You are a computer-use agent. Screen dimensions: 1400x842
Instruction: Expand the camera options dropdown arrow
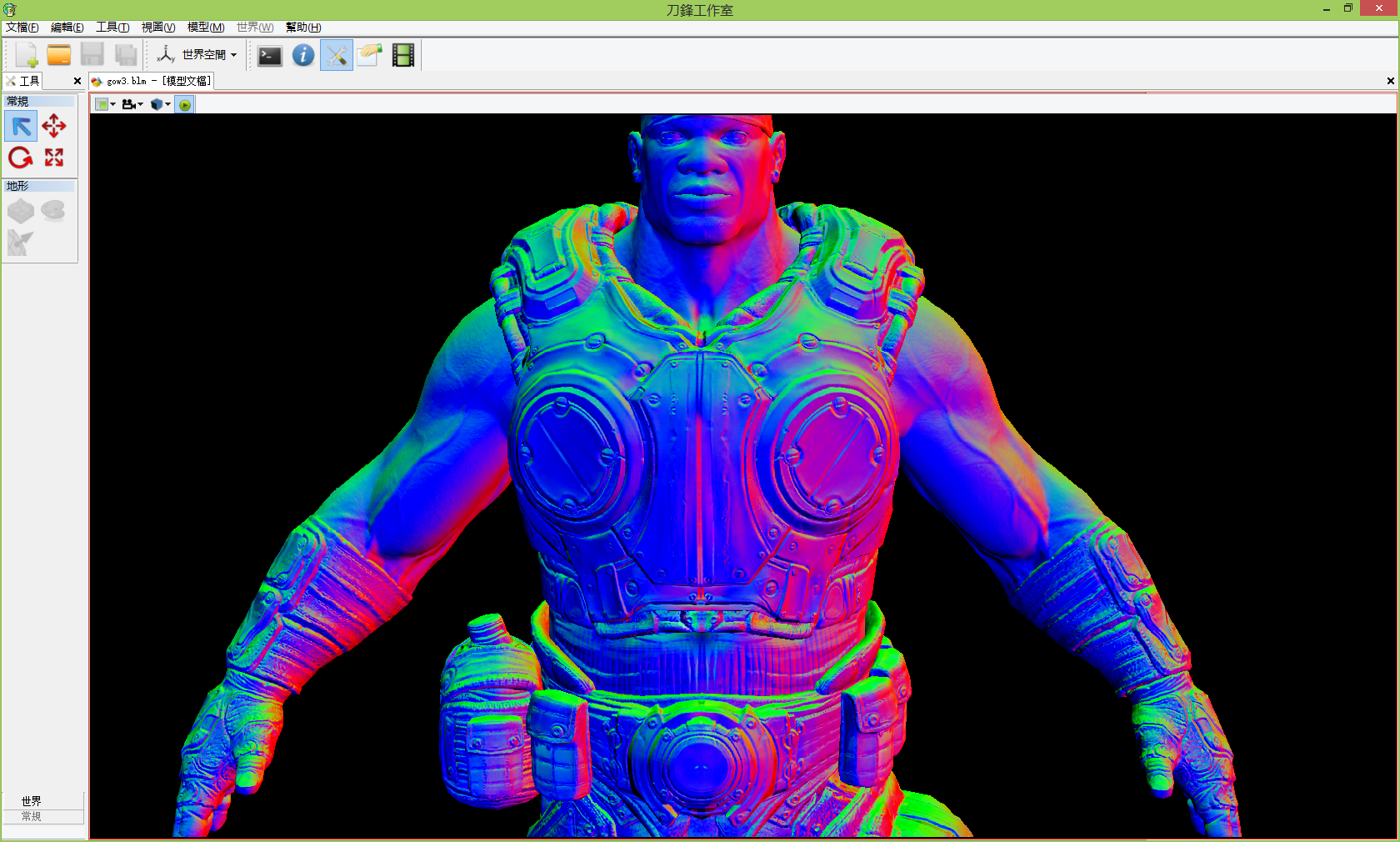[x=140, y=104]
